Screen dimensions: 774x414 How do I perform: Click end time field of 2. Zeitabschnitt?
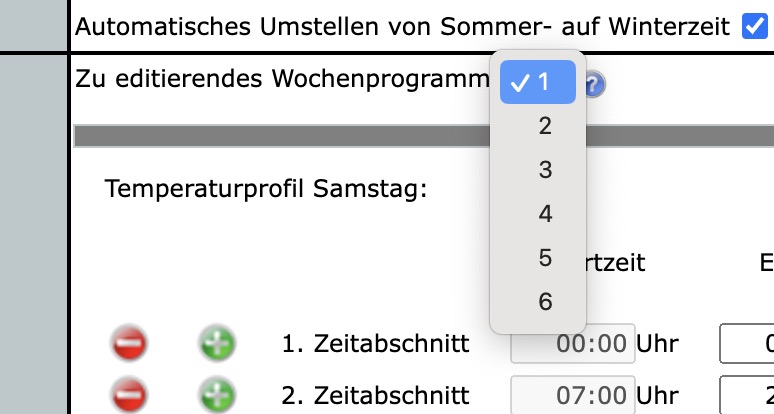click(747, 395)
